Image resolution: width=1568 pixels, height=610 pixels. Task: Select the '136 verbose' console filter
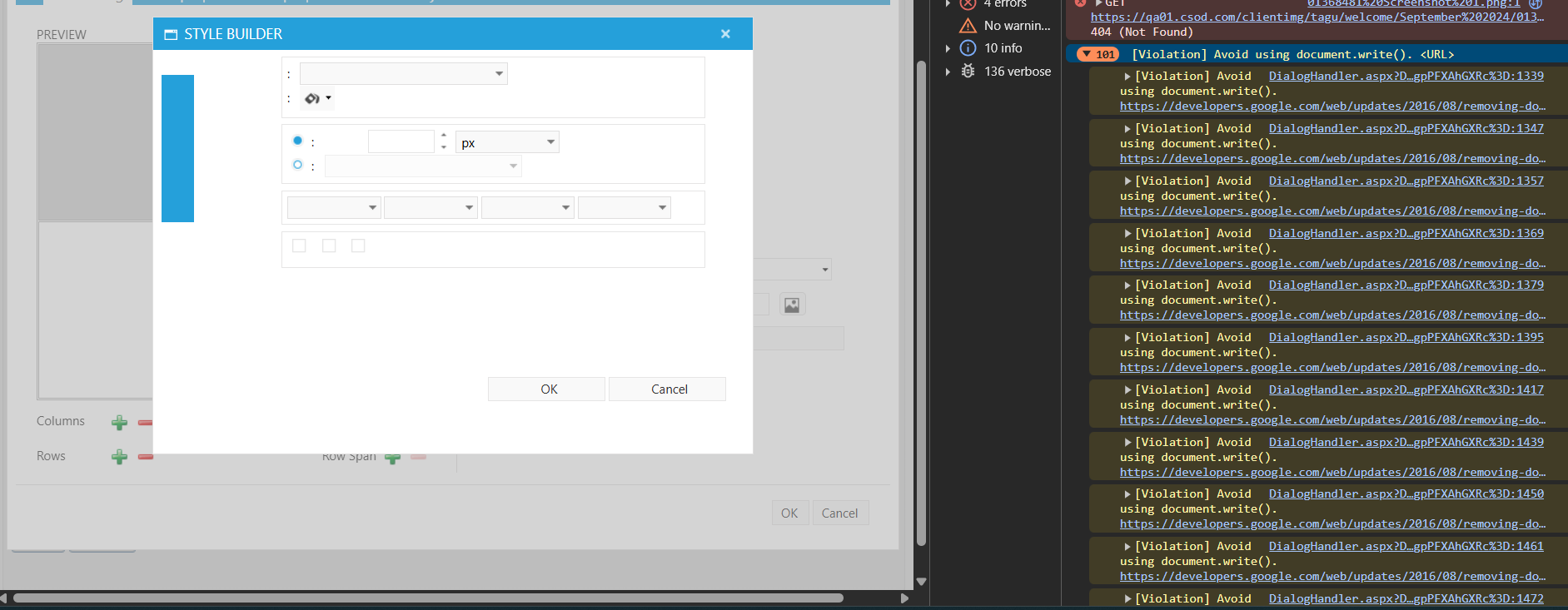[x=1017, y=72]
